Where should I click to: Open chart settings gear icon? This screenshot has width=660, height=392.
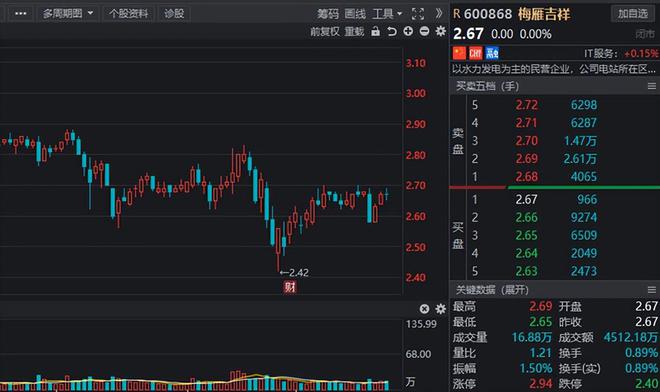(441, 31)
